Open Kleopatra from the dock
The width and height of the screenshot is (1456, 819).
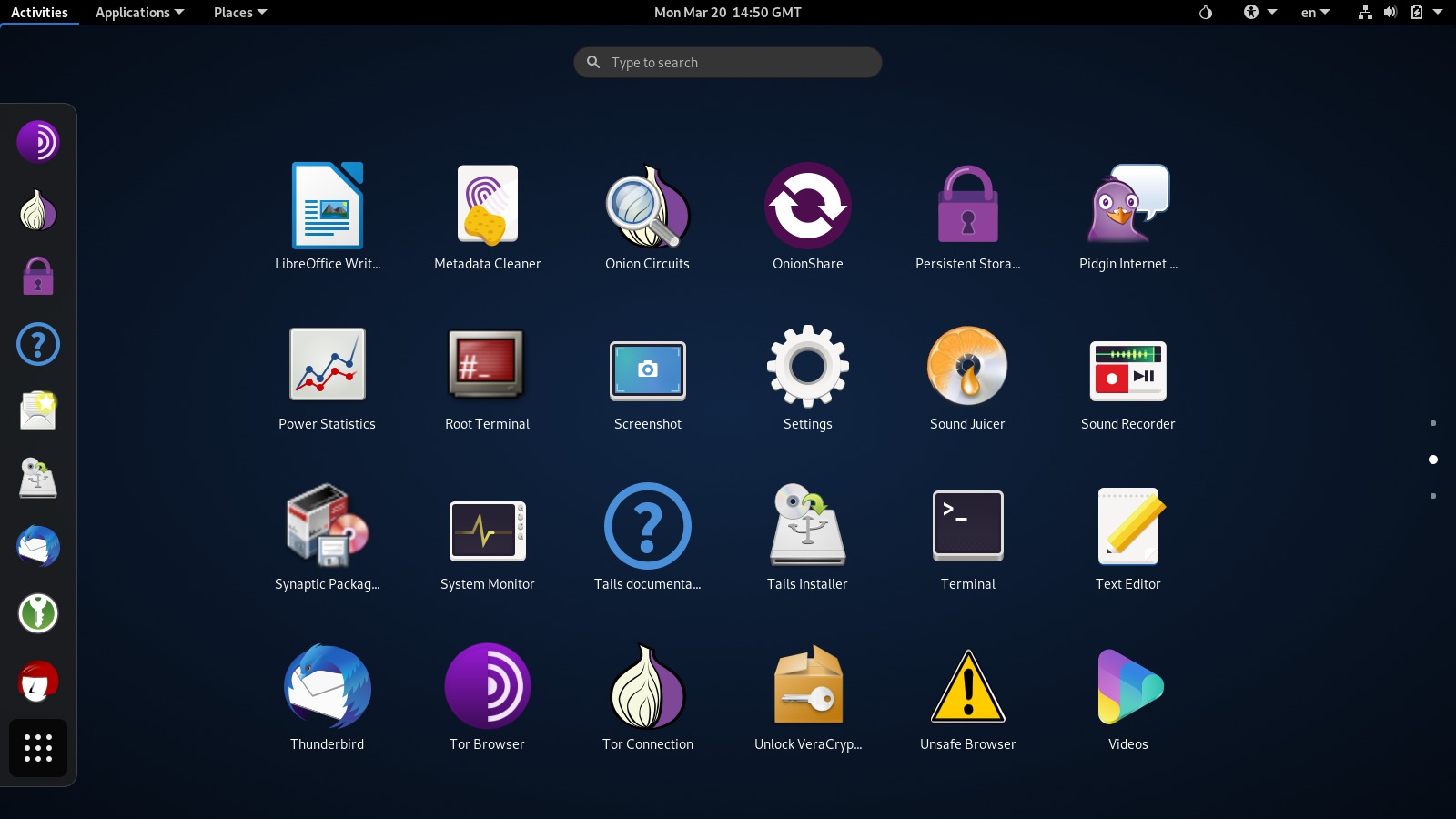pyautogui.click(x=38, y=681)
